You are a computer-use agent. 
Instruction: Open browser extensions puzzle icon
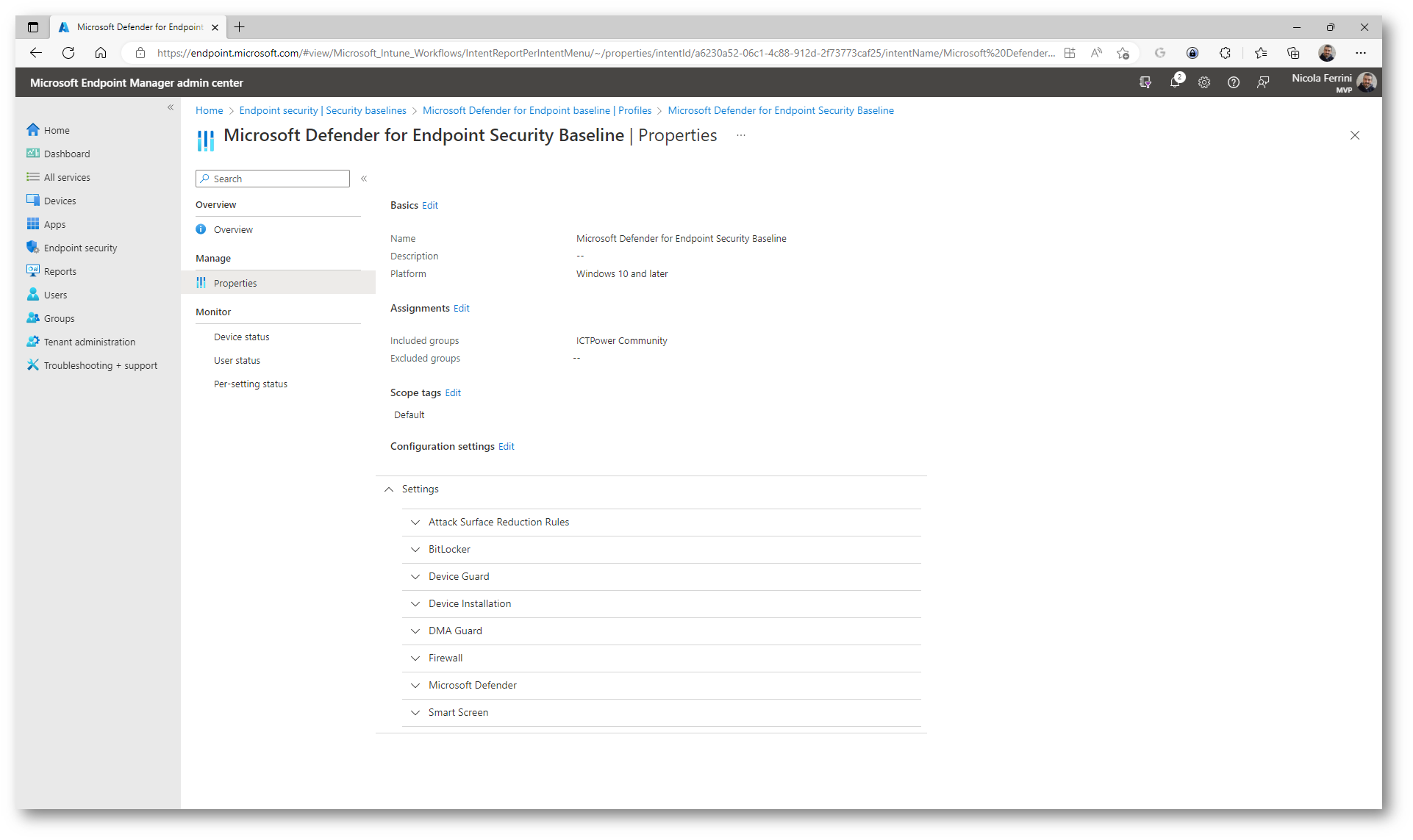[1225, 53]
